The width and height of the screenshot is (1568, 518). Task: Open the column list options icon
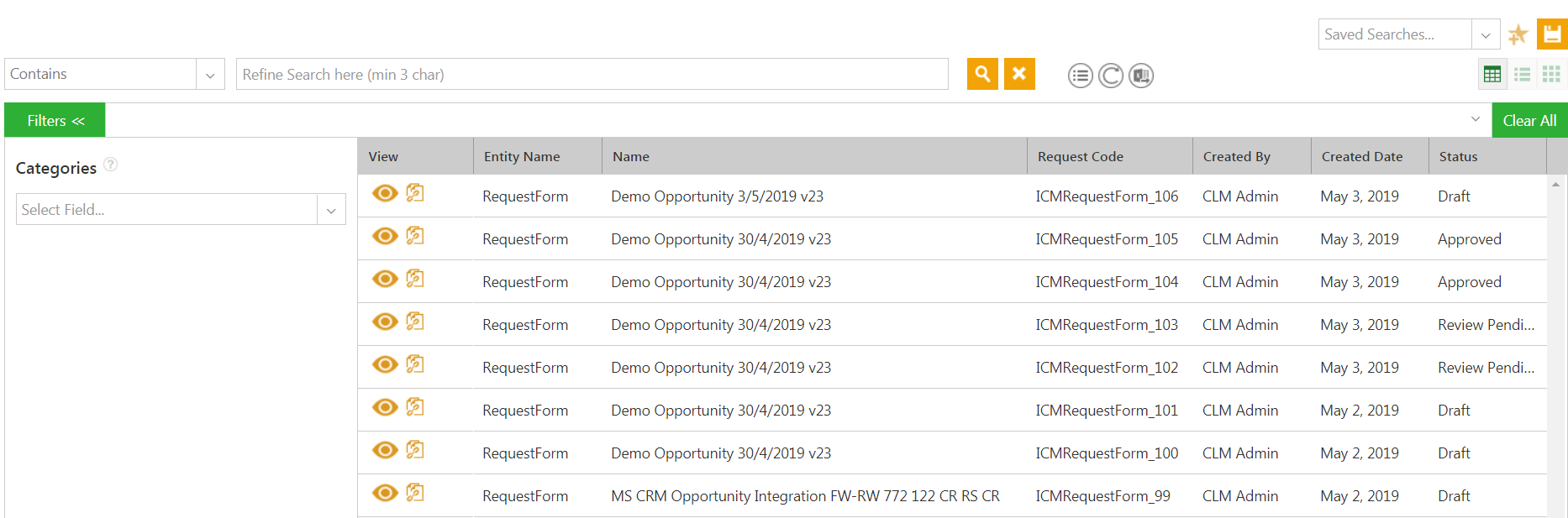[x=1081, y=76]
